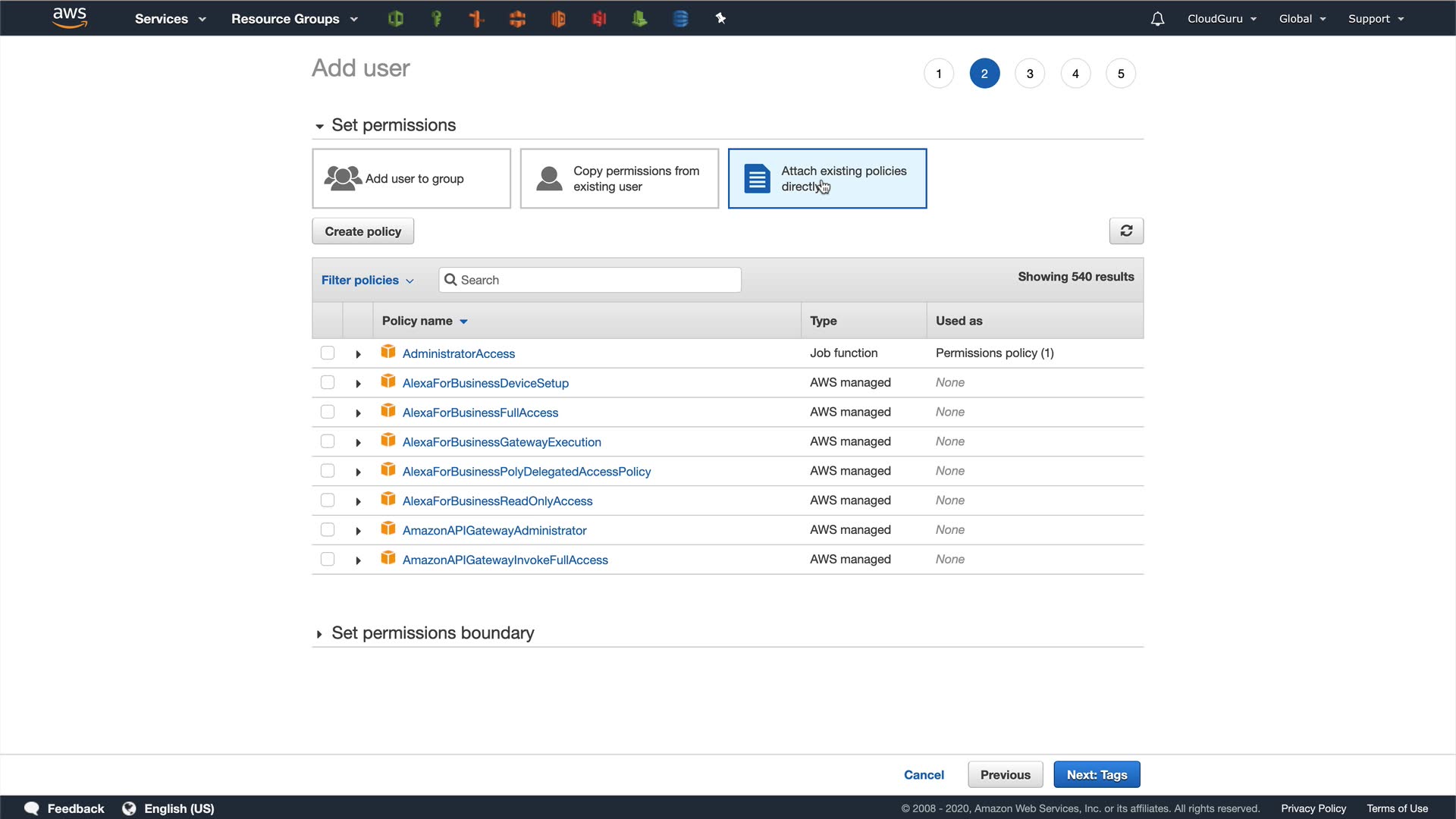Select the AmazonAPIGatewayAdministrator checkbox
Viewport: 1456px width, 819px height.
pos(328,530)
